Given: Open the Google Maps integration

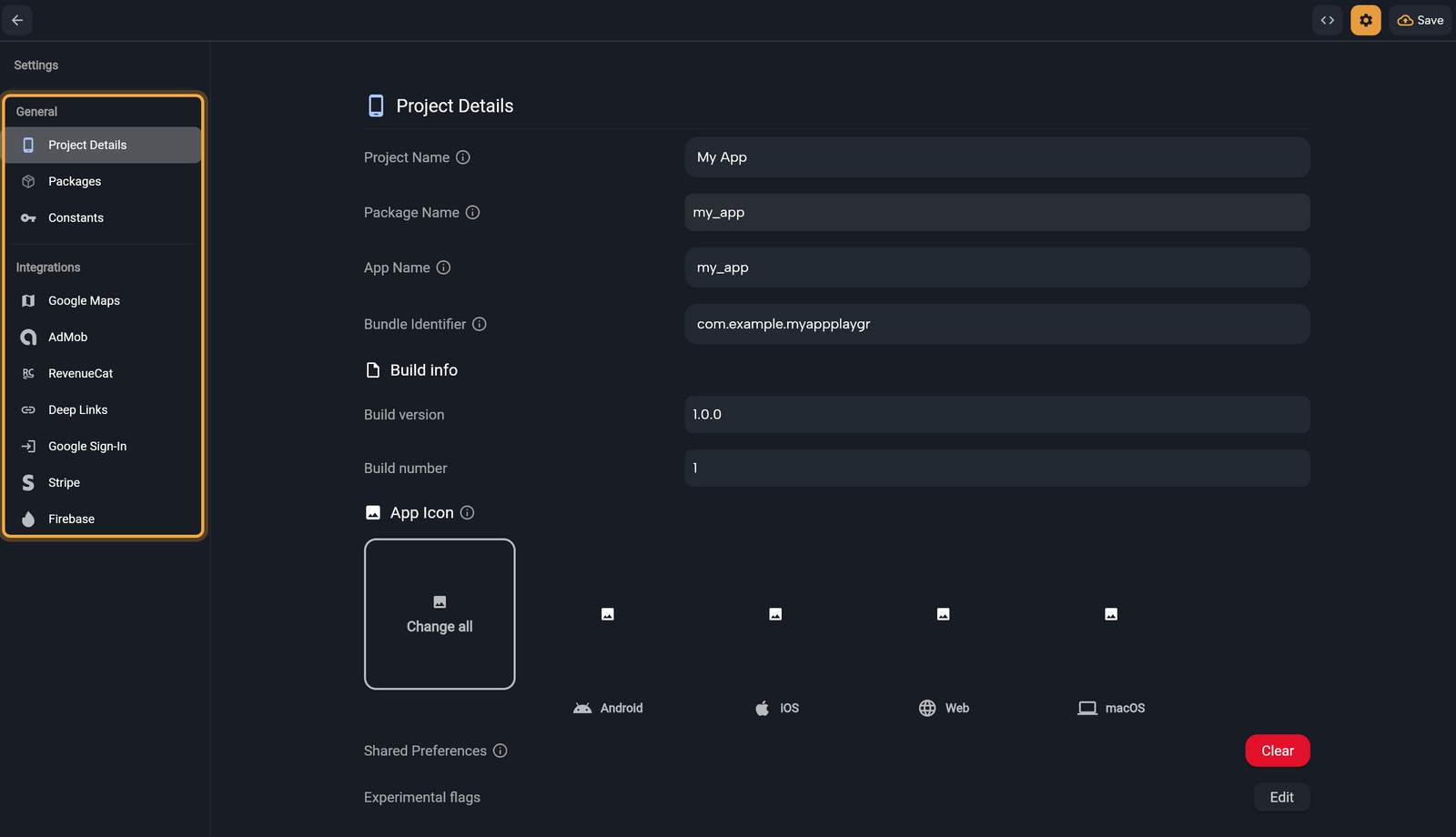Looking at the screenshot, I should pos(103,300).
